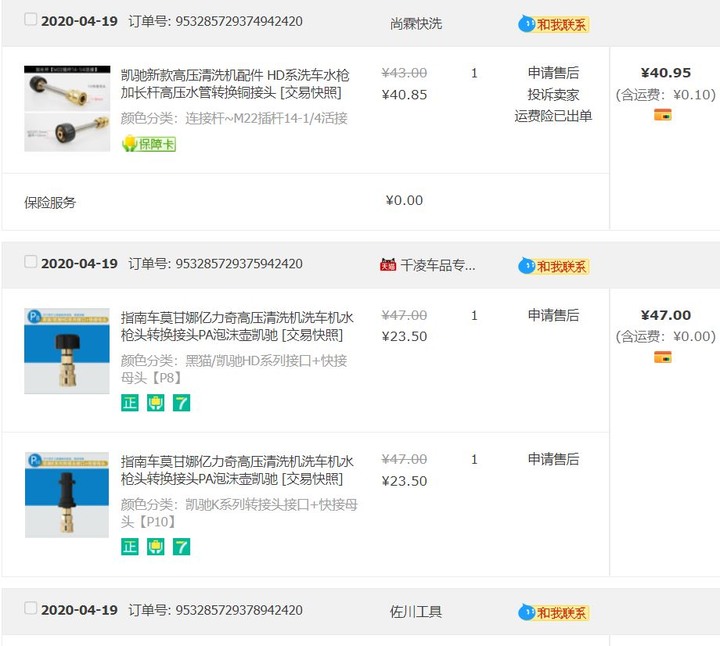This screenshot has width=720, height=646.
Task: Open the 佐川工具 shop link
Action: pyautogui.click(x=416, y=612)
